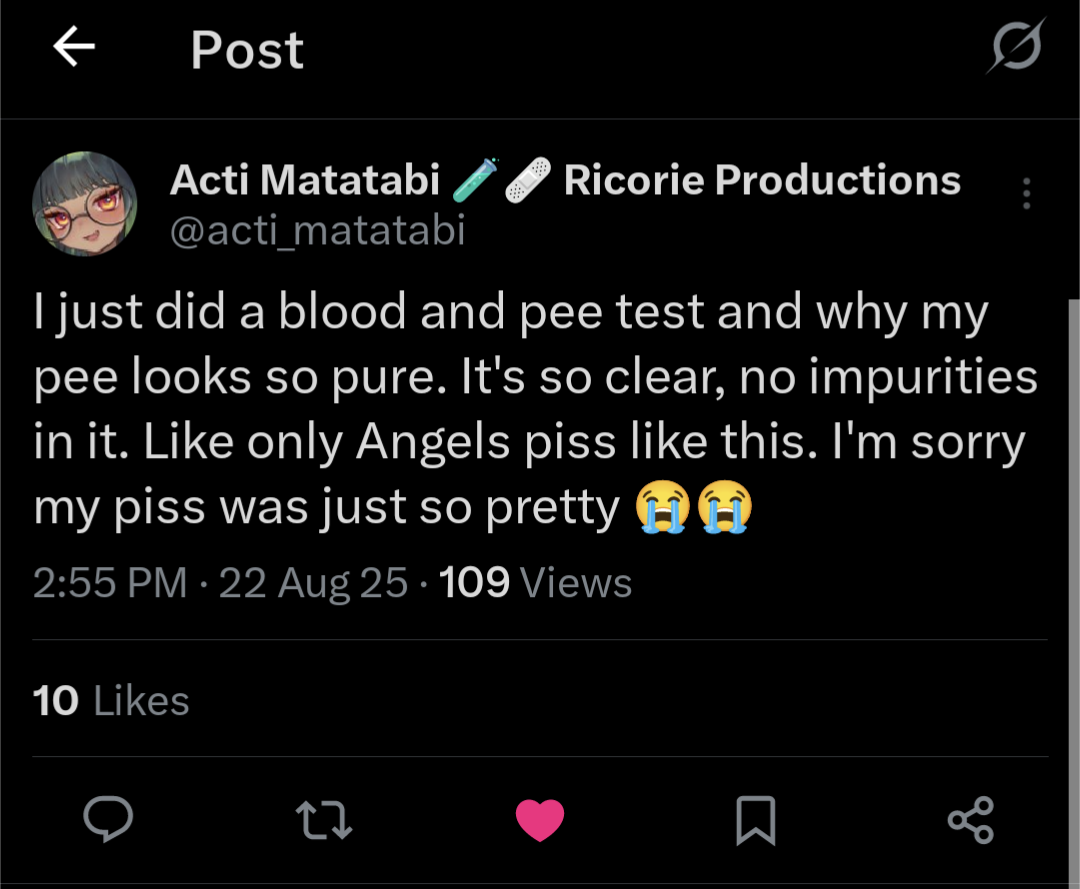Open the @acti_matatabi handle link
The height and width of the screenshot is (889, 1080).
pos(317,231)
